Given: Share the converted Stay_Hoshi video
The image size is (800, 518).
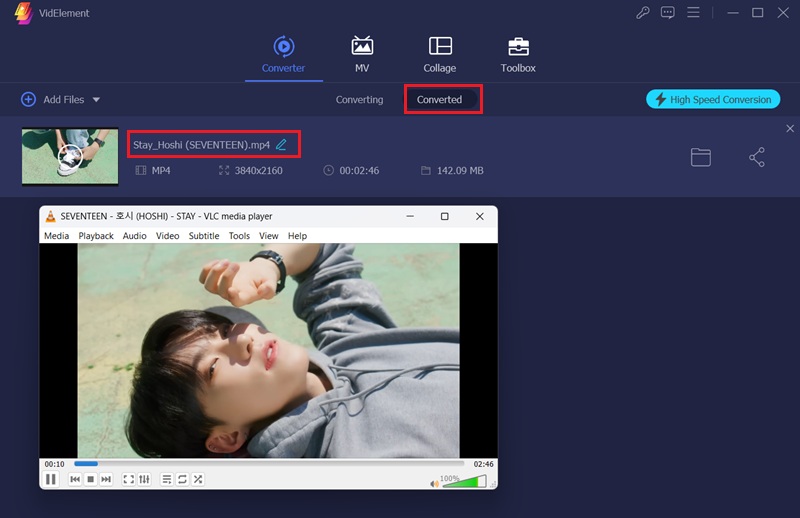Looking at the screenshot, I should (757, 157).
